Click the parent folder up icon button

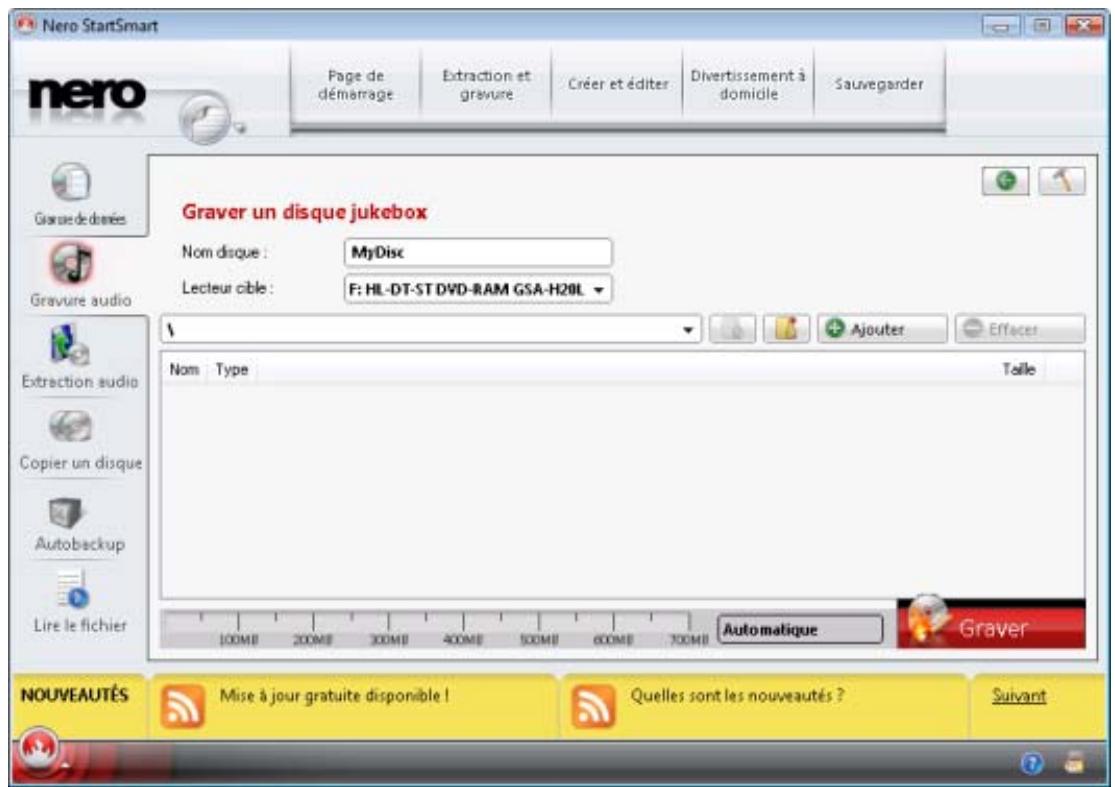tap(732, 329)
